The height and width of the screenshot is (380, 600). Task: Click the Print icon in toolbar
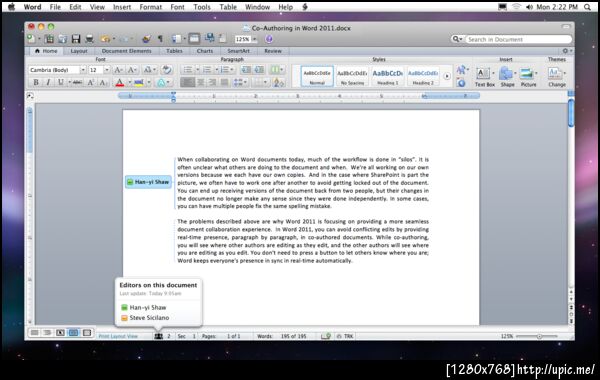pos(89,39)
